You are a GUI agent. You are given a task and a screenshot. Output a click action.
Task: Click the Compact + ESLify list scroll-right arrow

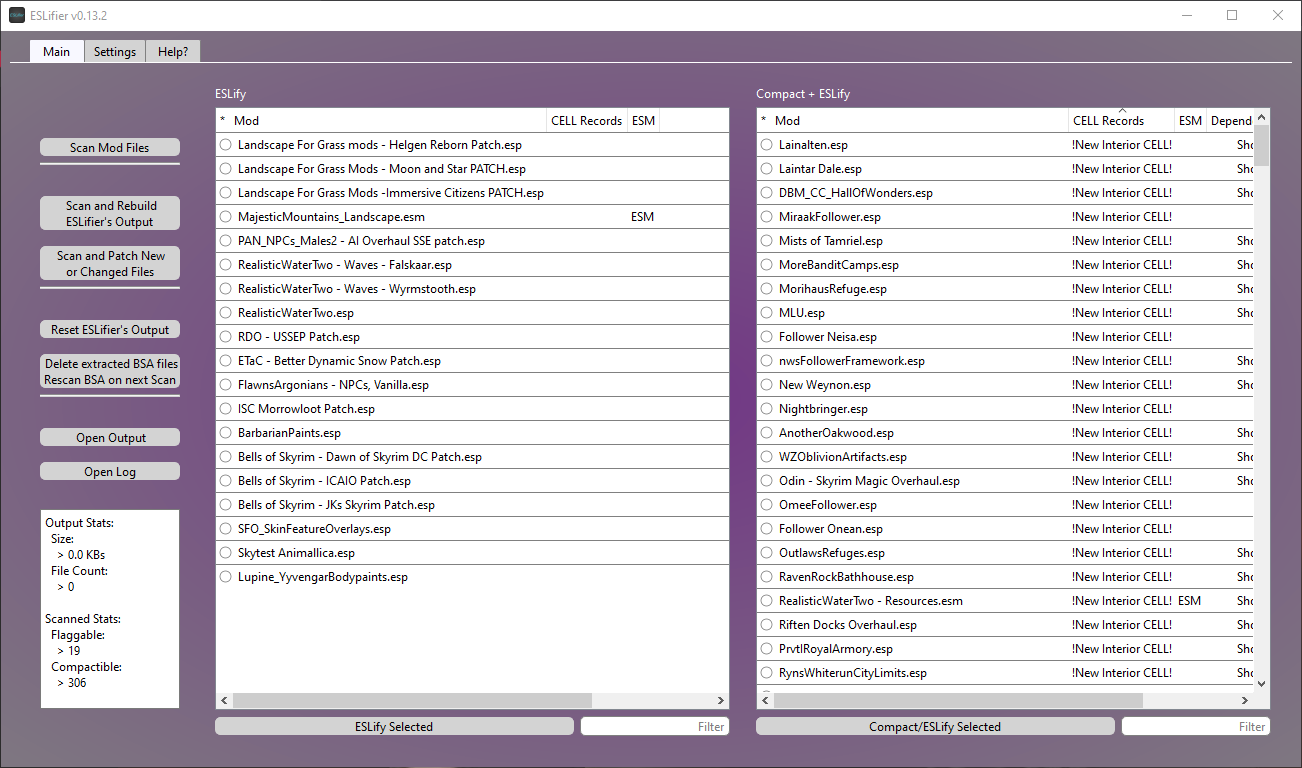[1246, 701]
